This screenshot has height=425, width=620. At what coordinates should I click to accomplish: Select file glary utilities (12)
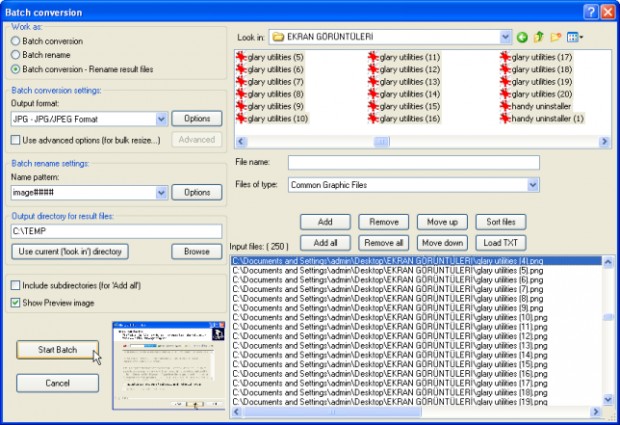click(x=404, y=69)
